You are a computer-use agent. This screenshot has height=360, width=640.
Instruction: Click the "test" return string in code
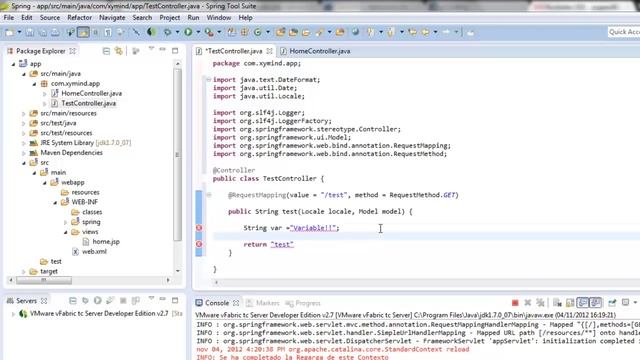pyautogui.click(x=282, y=244)
